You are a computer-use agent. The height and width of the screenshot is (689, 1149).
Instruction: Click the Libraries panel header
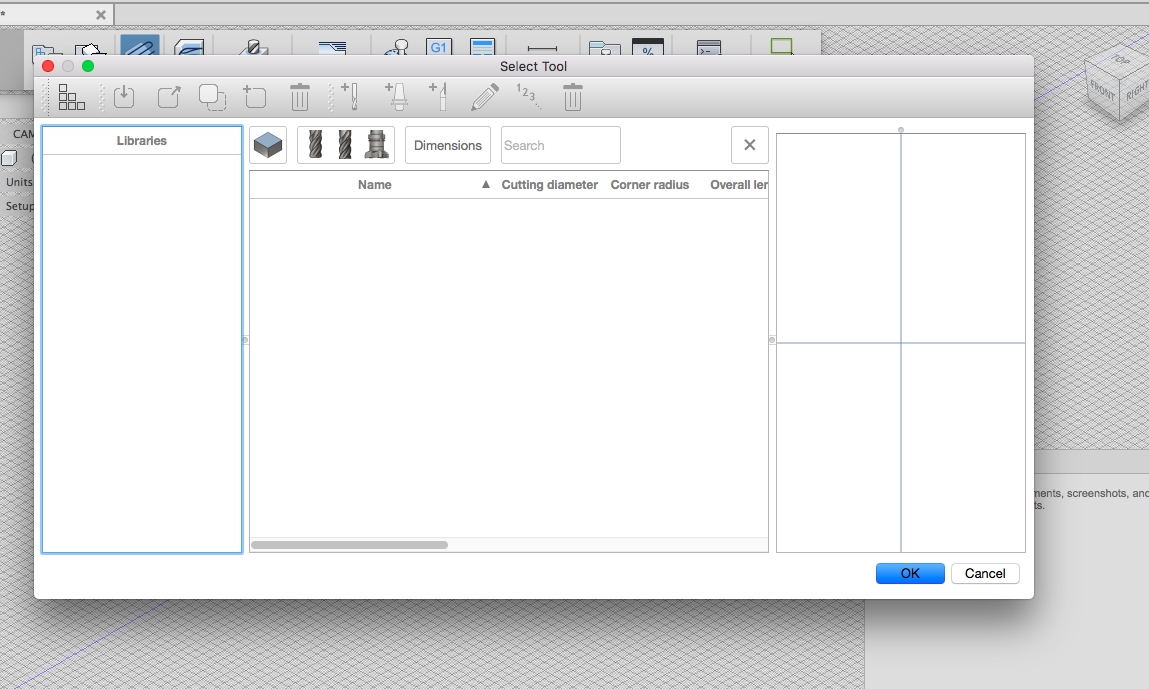click(x=141, y=141)
